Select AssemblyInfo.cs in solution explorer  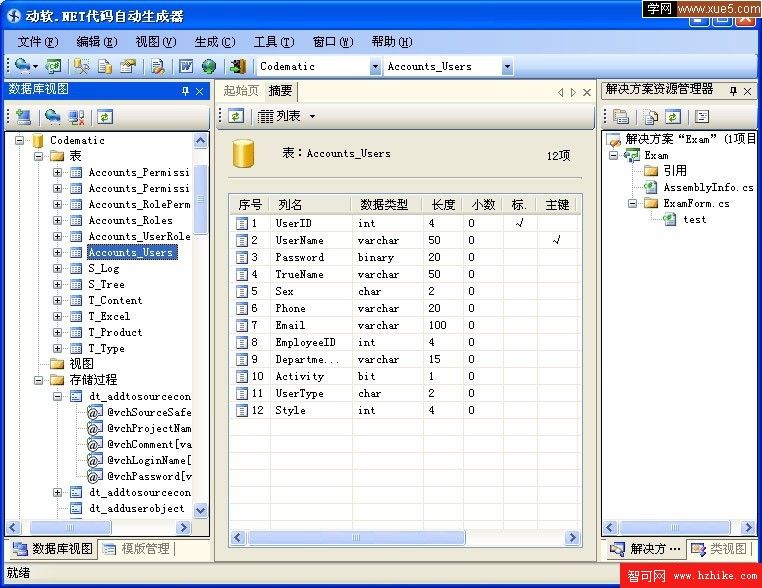[708, 188]
